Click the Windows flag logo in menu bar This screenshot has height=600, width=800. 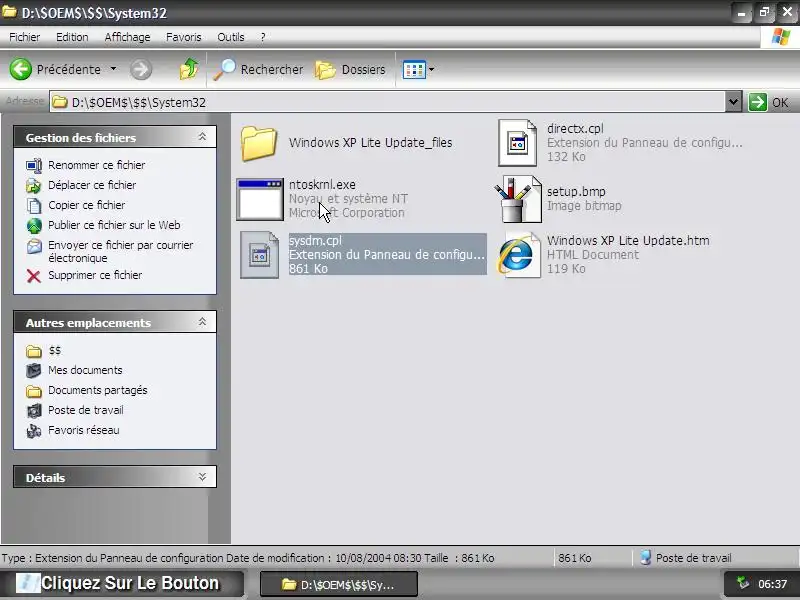pos(781,37)
